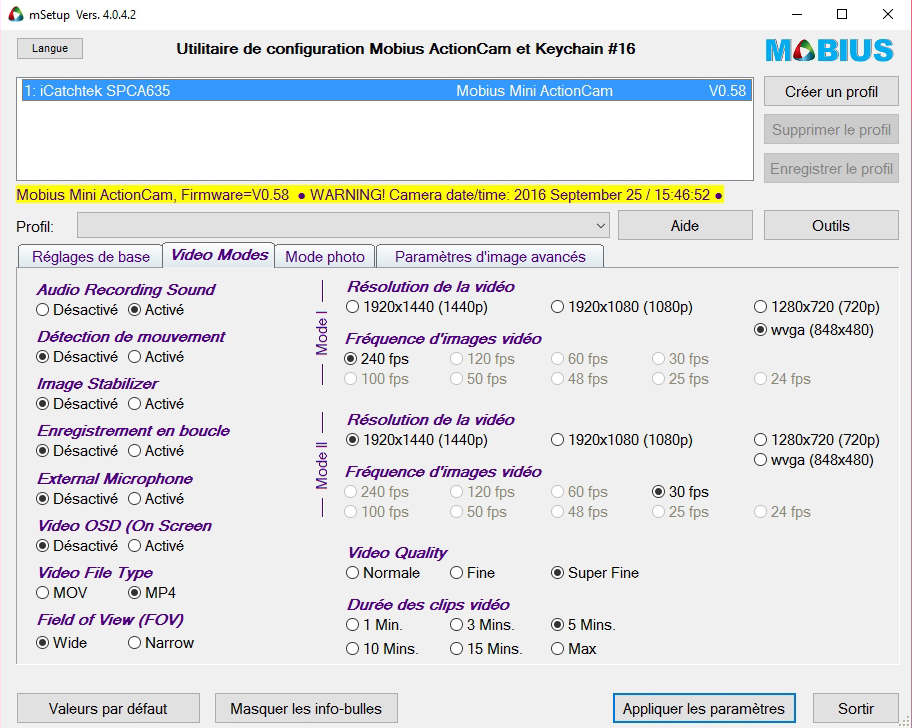
Task: Select Mode II wvga (848x480) resolution
Action: click(814, 460)
